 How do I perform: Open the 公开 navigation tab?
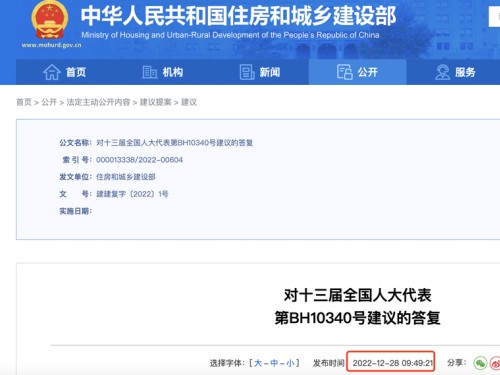[358, 72]
